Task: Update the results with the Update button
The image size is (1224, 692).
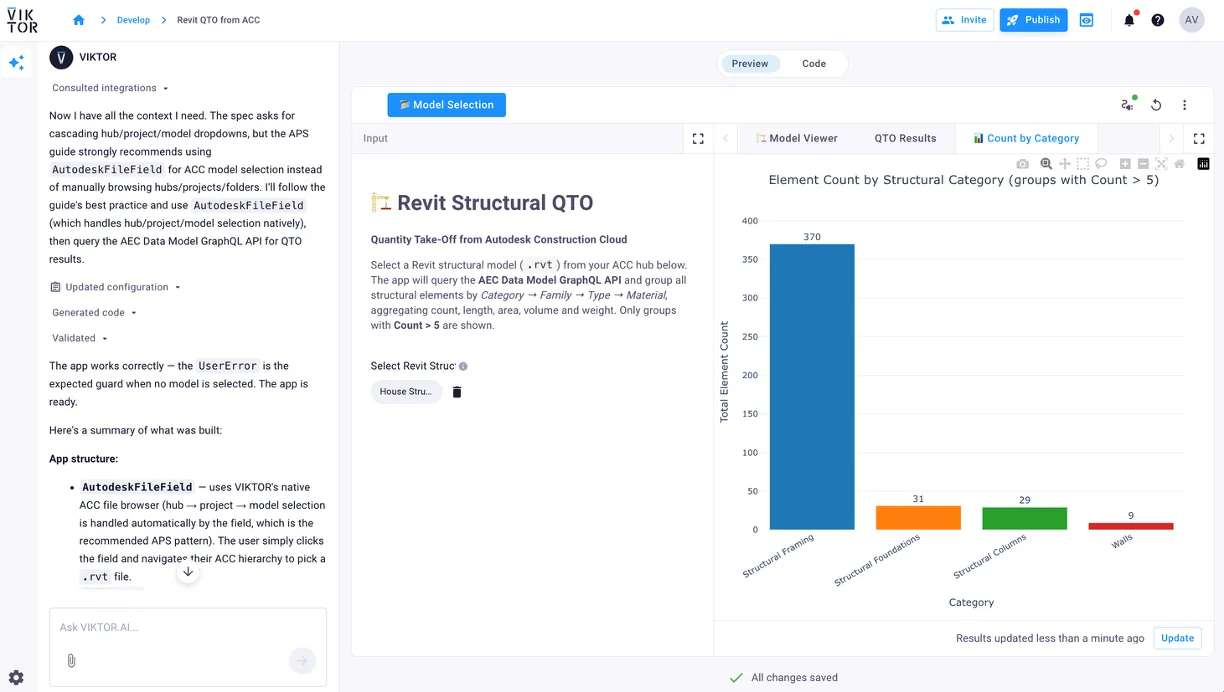Action: coord(1177,638)
